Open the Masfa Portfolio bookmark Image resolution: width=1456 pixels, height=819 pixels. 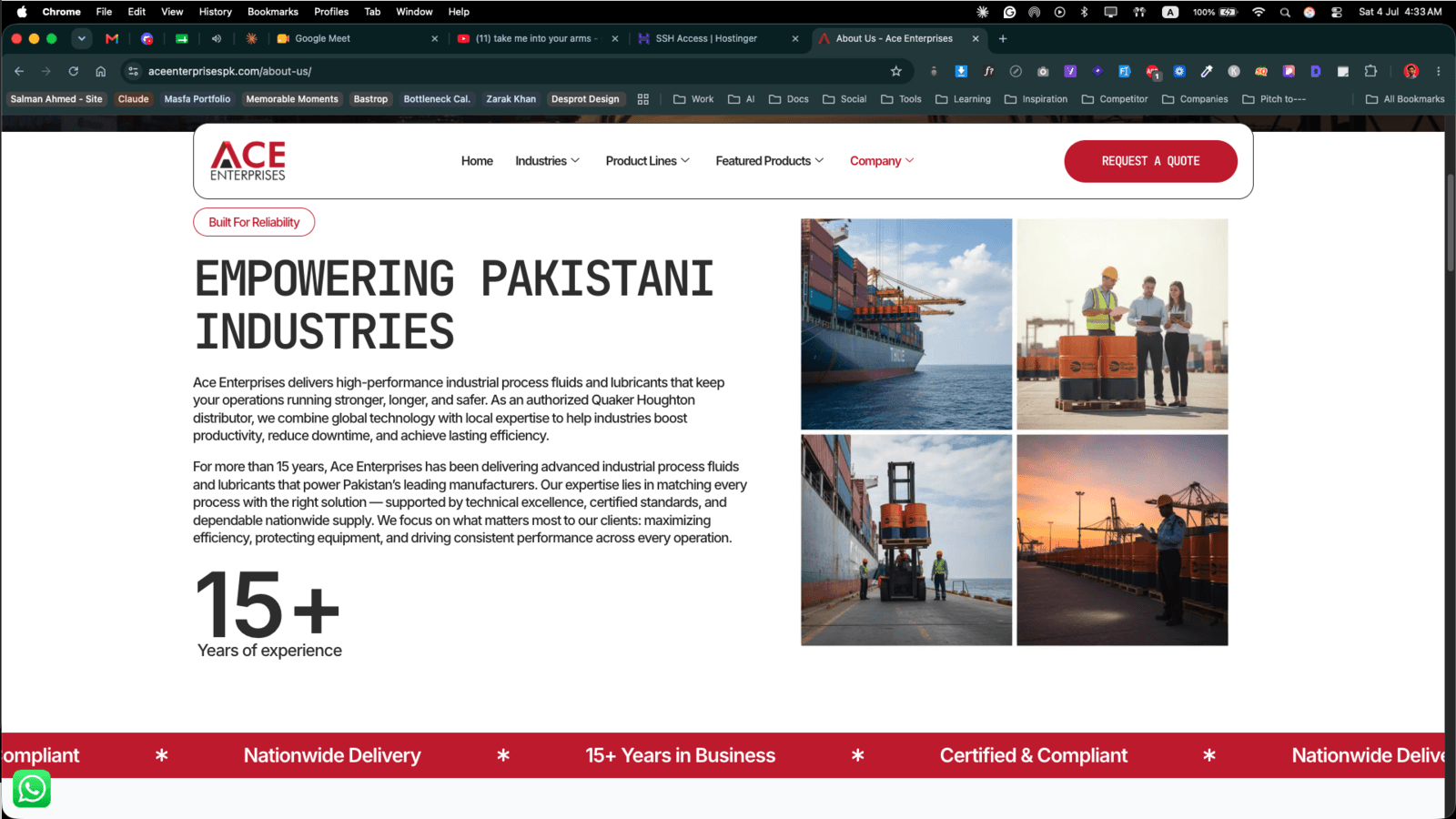(197, 99)
